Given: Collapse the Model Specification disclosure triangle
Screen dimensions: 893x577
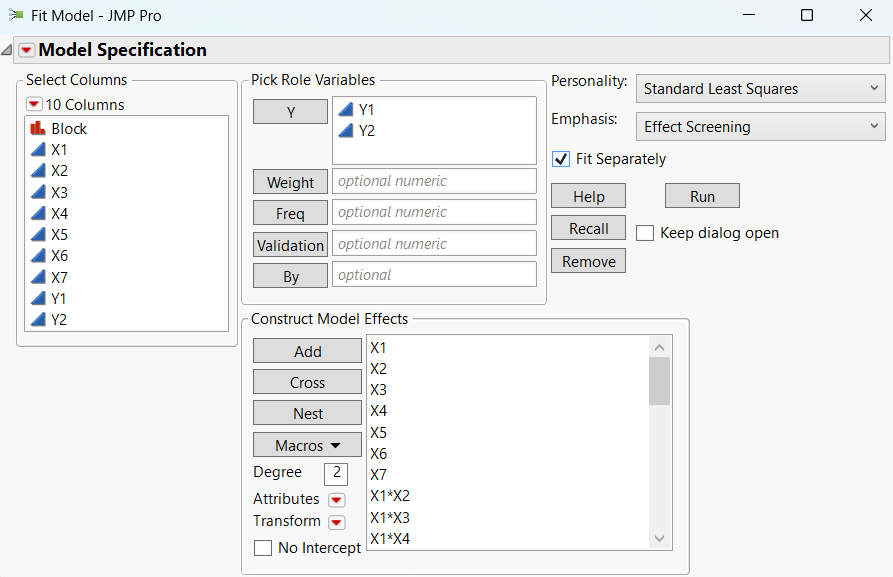Looking at the screenshot, I should [x=7, y=48].
